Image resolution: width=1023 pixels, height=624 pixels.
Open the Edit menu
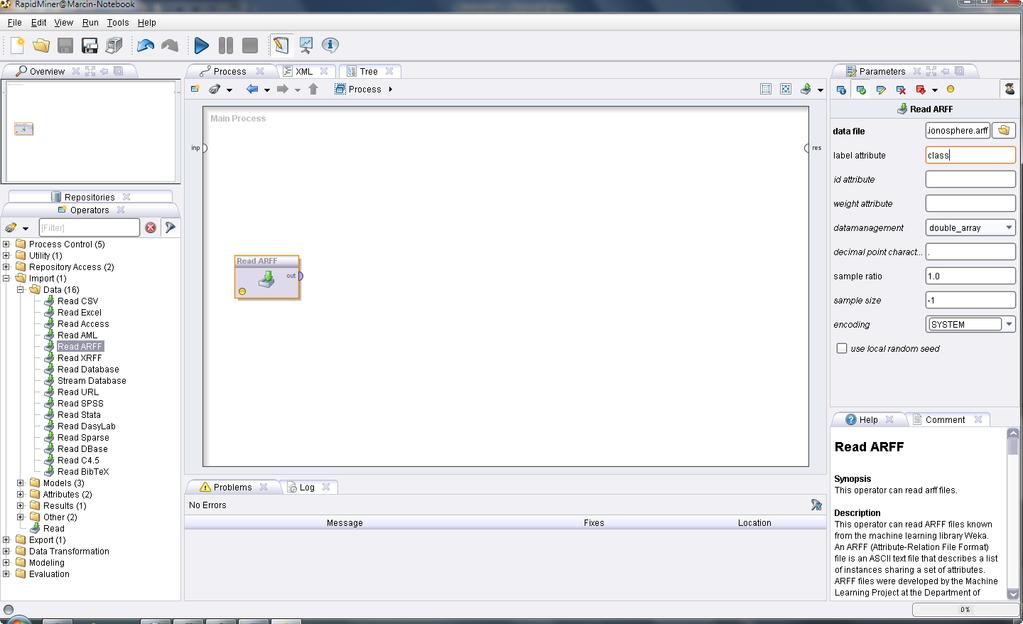(x=38, y=22)
